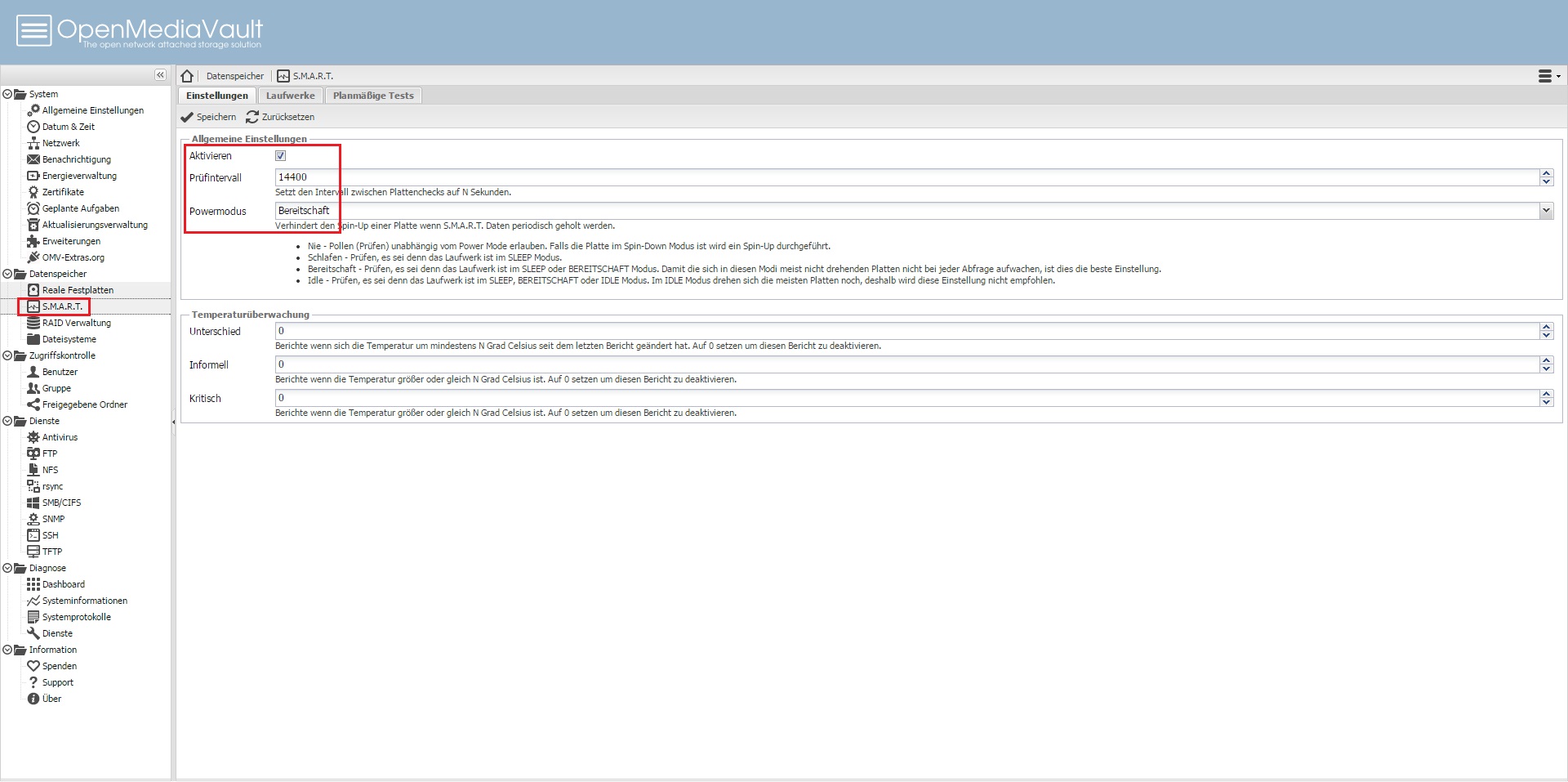1568x782 pixels.
Task: Open Benachrichtigung envelope icon
Action: pos(33,159)
